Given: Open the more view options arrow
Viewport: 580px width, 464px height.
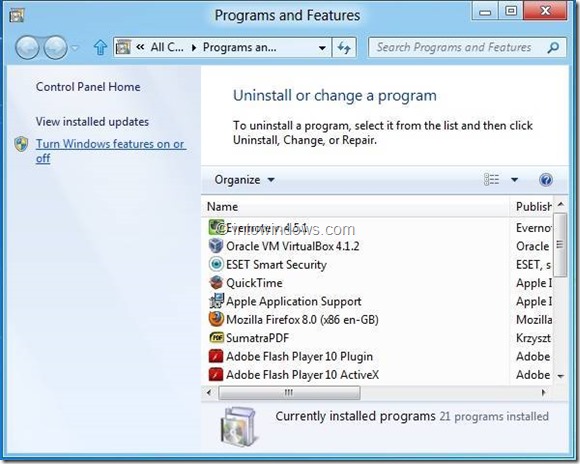Looking at the screenshot, I should 515,180.
